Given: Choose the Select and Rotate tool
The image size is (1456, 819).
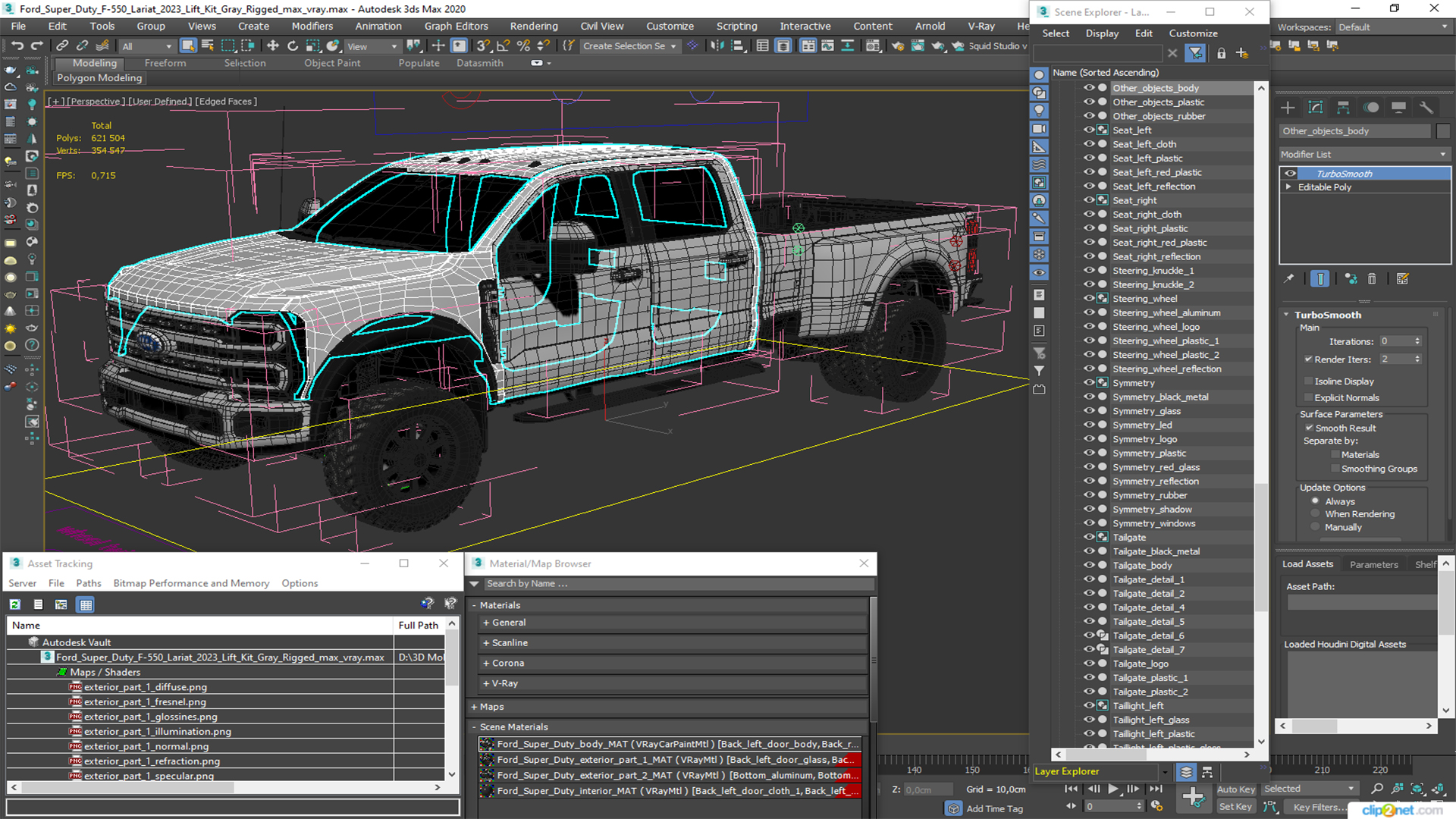Looking at the screenshot, I should pos(293,46).
